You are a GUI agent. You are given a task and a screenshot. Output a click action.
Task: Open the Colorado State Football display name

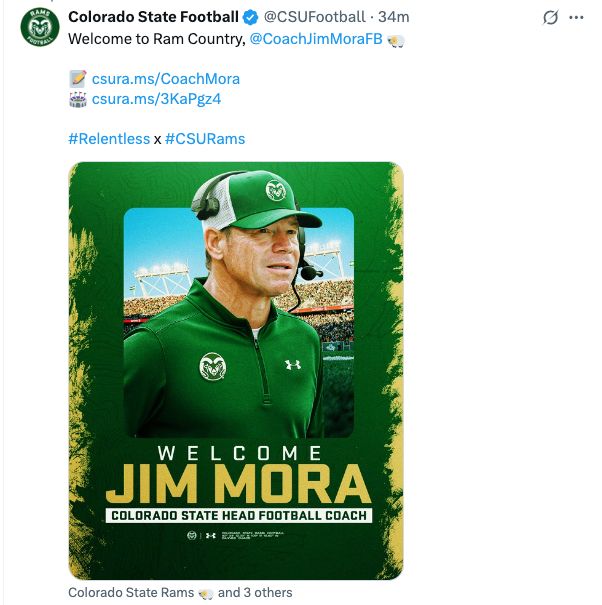pyautogui.click(x=153, y=18)
